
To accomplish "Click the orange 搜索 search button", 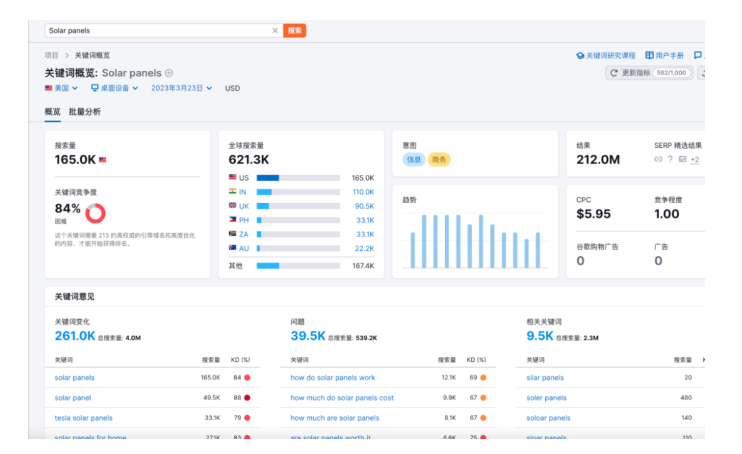I will [x=295, y=31].
